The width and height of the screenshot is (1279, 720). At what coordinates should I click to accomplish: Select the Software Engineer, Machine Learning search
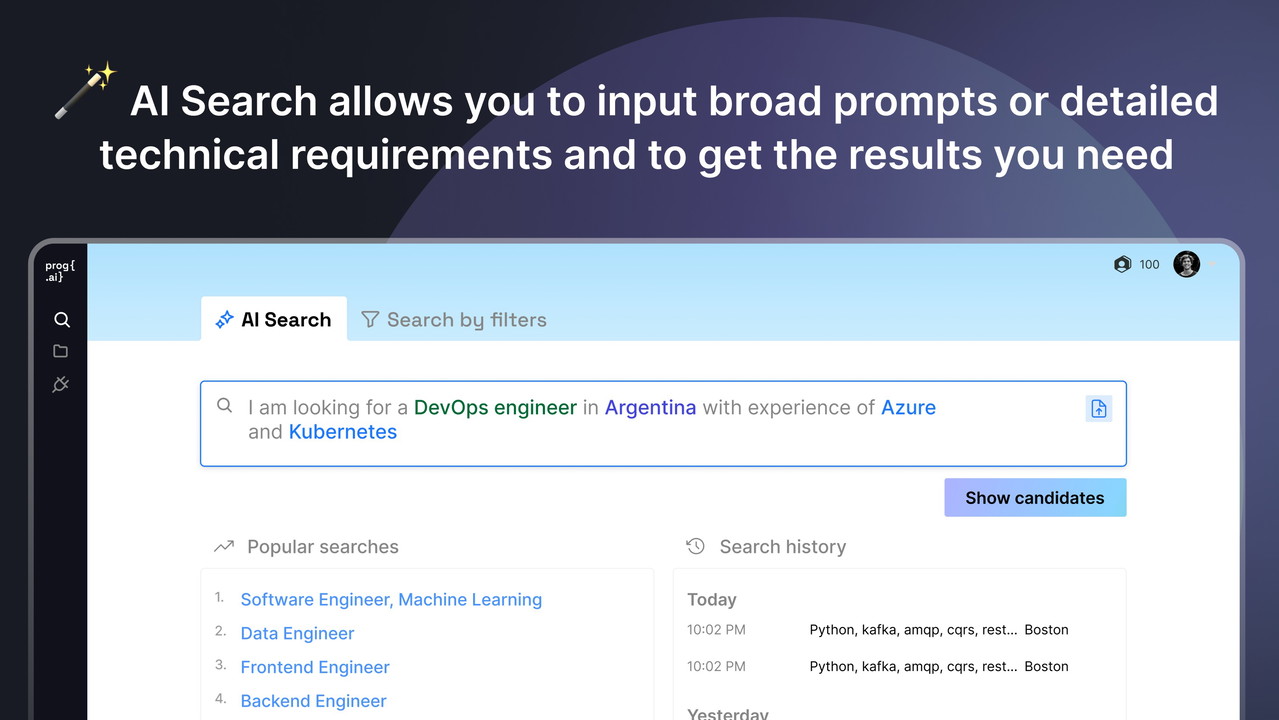click(391, 599)
